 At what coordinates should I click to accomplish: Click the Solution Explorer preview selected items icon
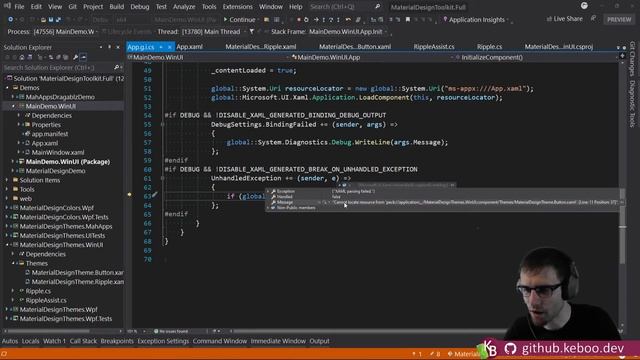(x=83, y=58)
